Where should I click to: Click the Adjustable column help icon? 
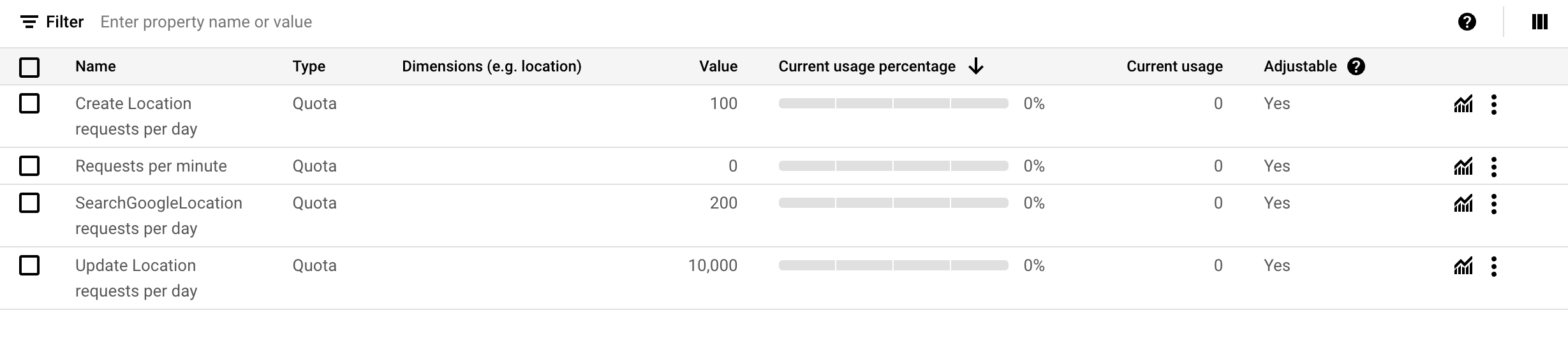point(1356,66)
